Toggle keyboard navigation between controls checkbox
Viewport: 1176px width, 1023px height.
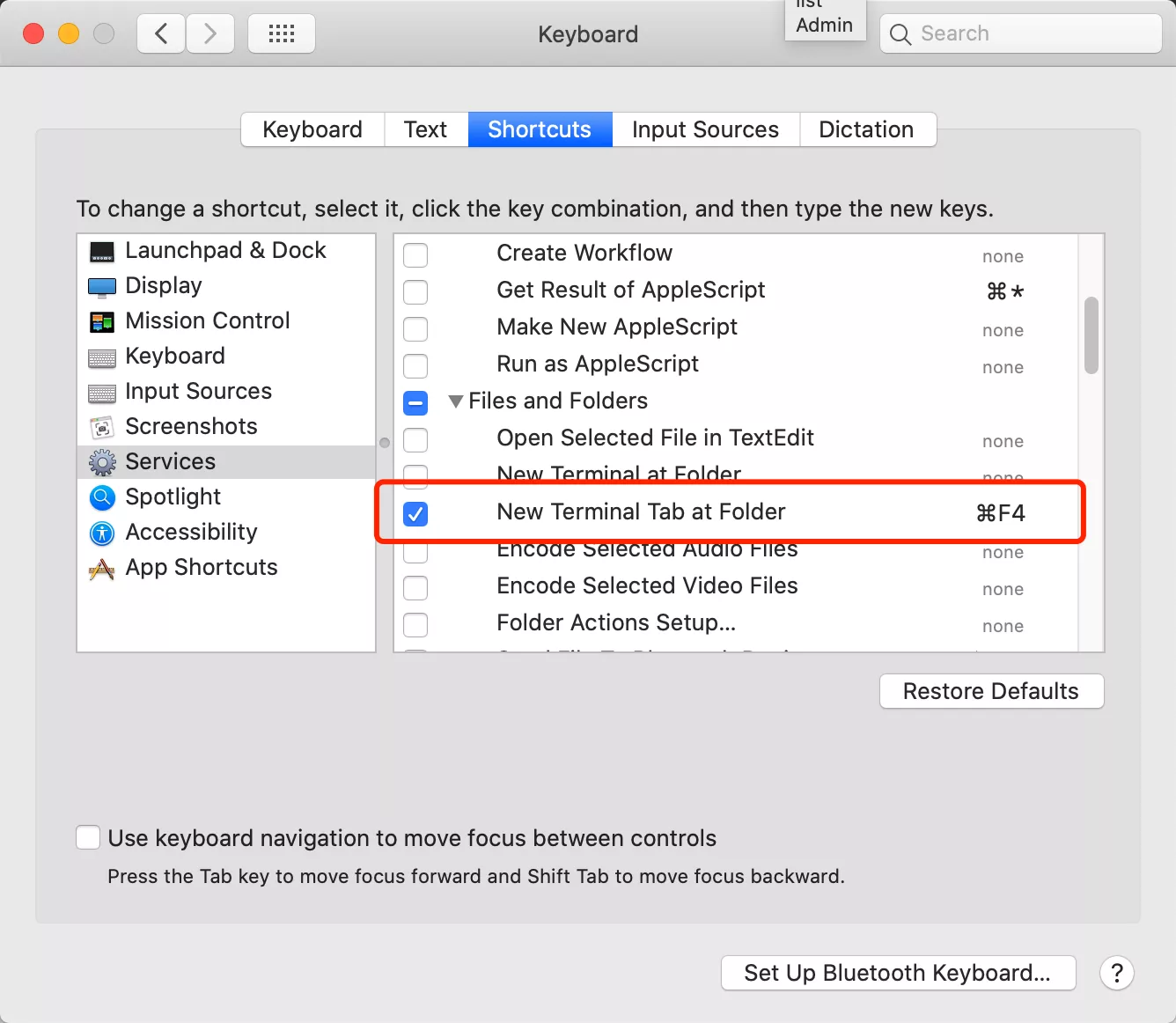click(88, 837)
